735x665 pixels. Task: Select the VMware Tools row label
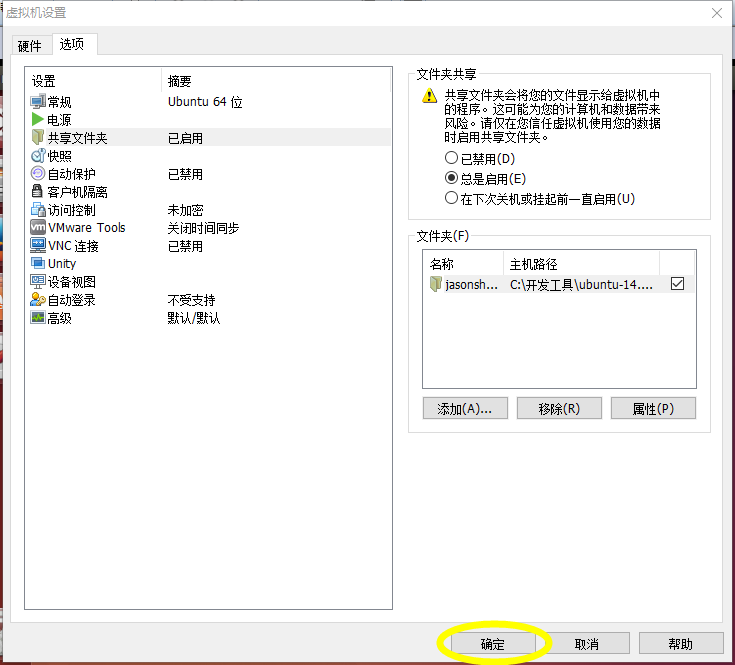[87, 228]
